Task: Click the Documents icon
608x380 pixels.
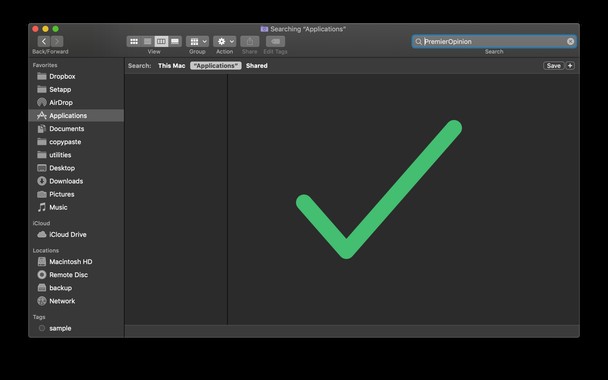Action: (42, 129)
